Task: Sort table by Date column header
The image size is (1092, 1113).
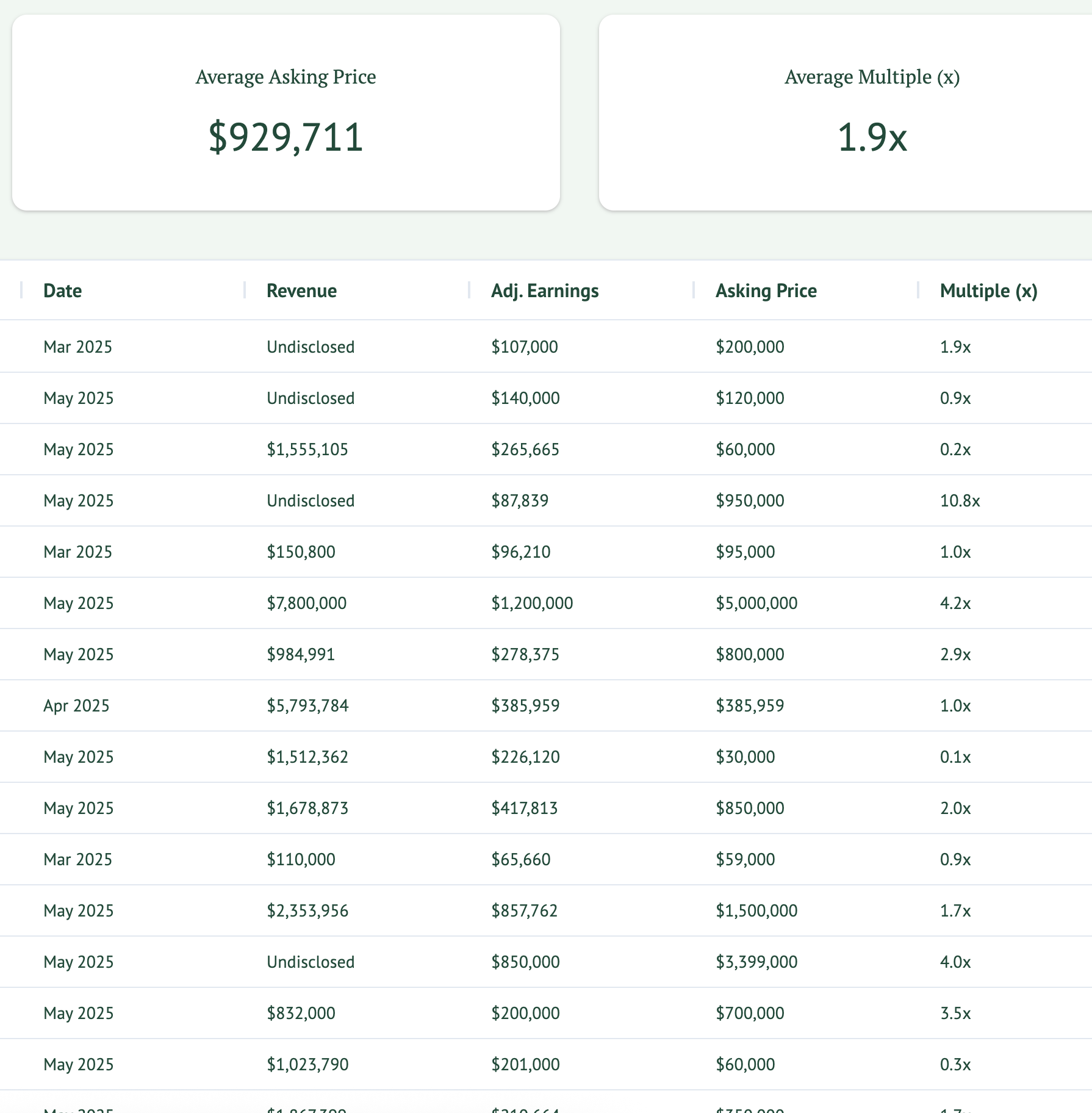Action: pyautogui.click(x=62, y=291)
